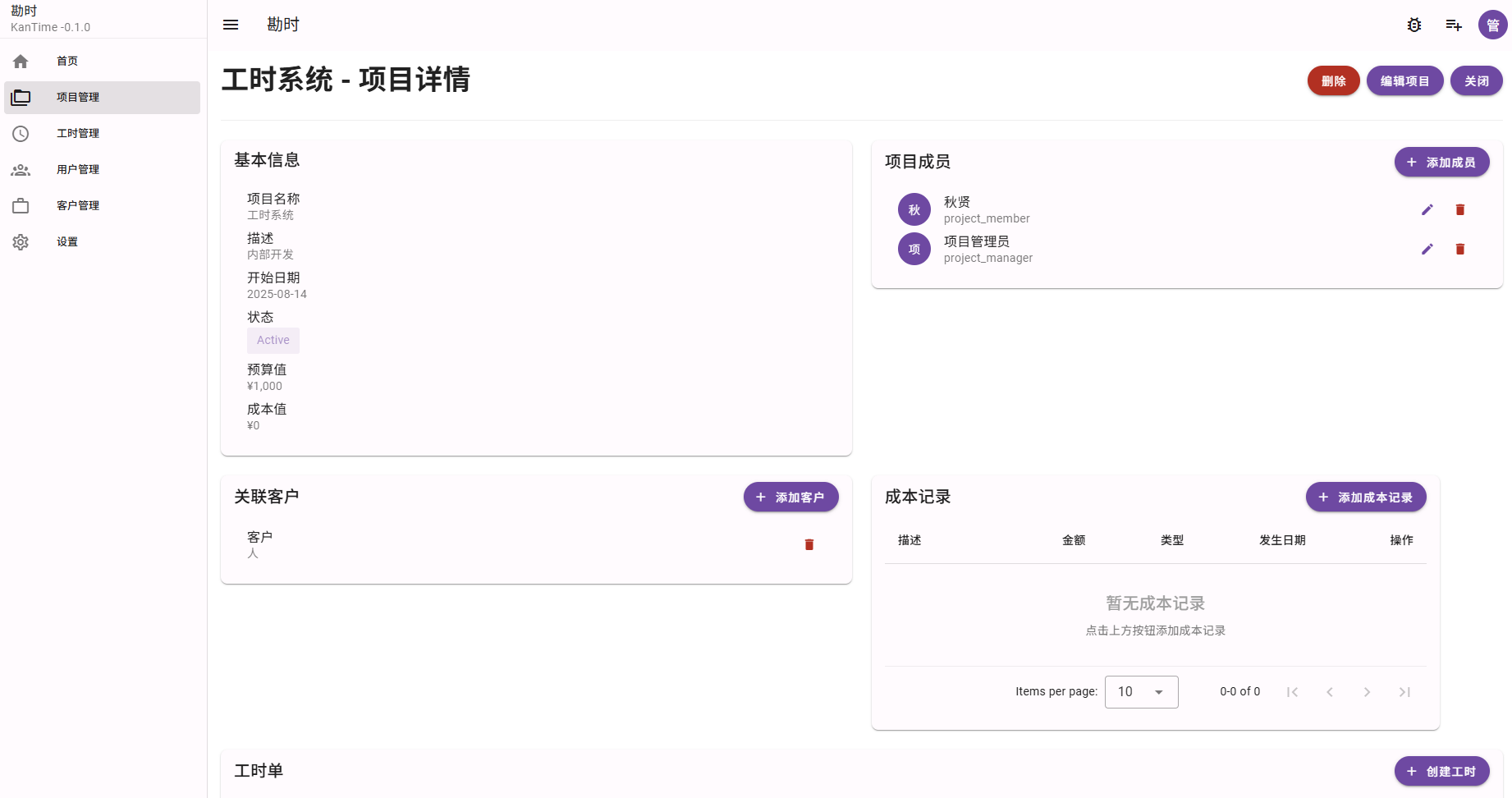Click the bug report icon in top bar
The image size is (1512, 798).
point(1413,25)
